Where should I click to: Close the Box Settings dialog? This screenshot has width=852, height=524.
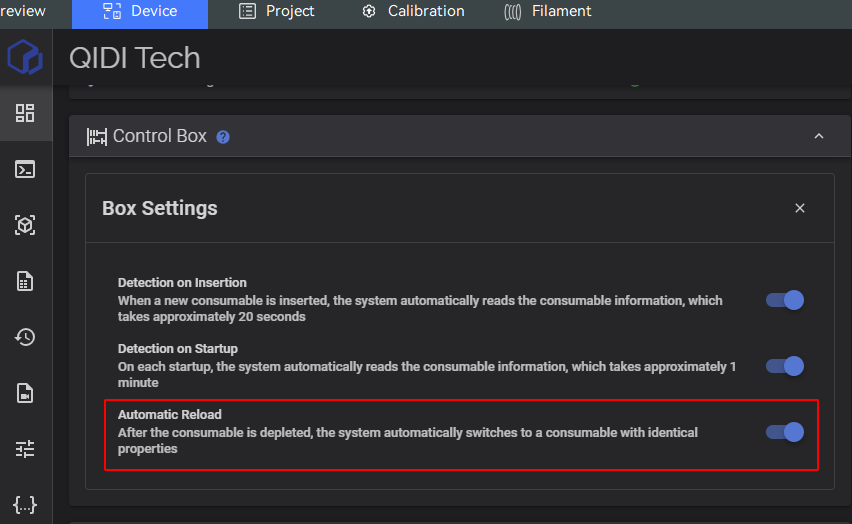tap(800, 208)
